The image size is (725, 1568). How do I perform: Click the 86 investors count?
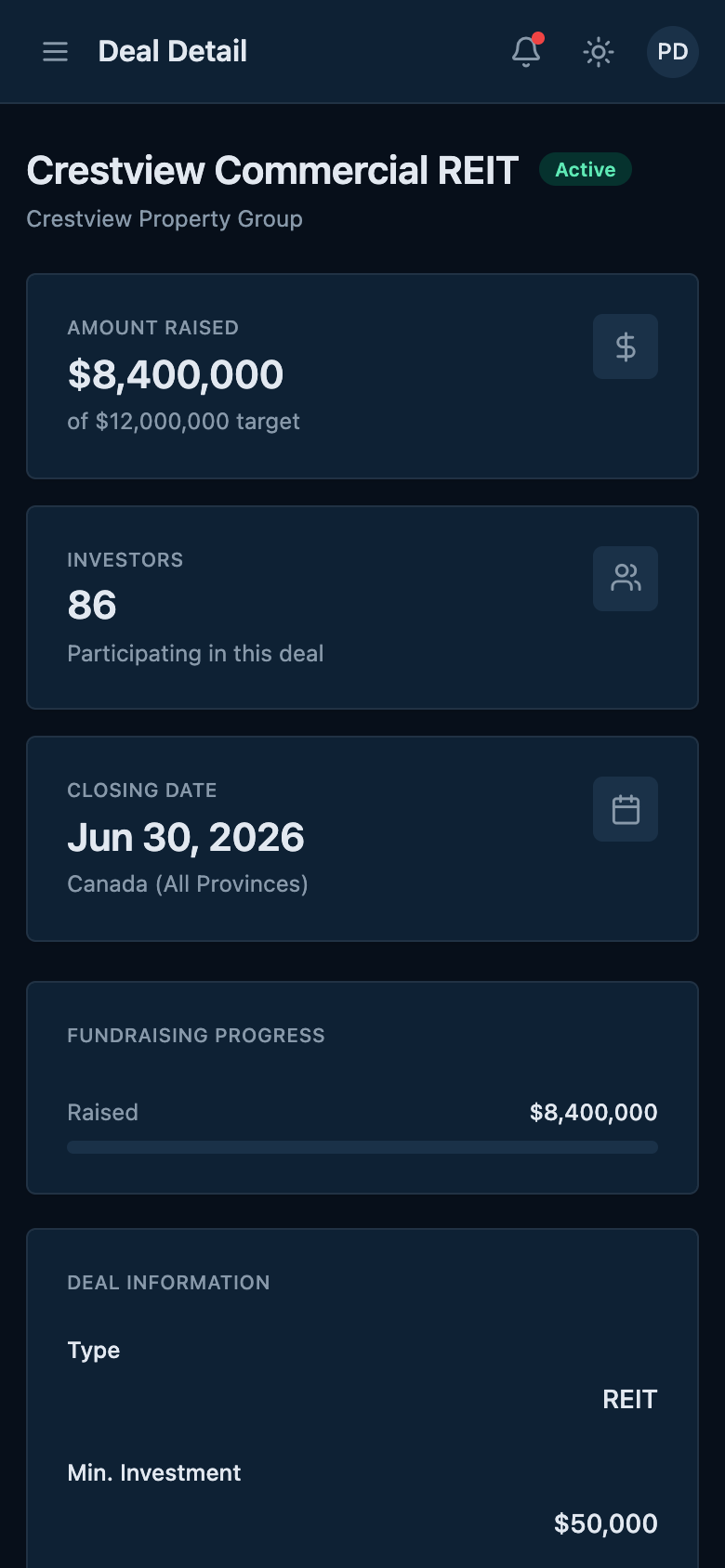coord(92,606)
